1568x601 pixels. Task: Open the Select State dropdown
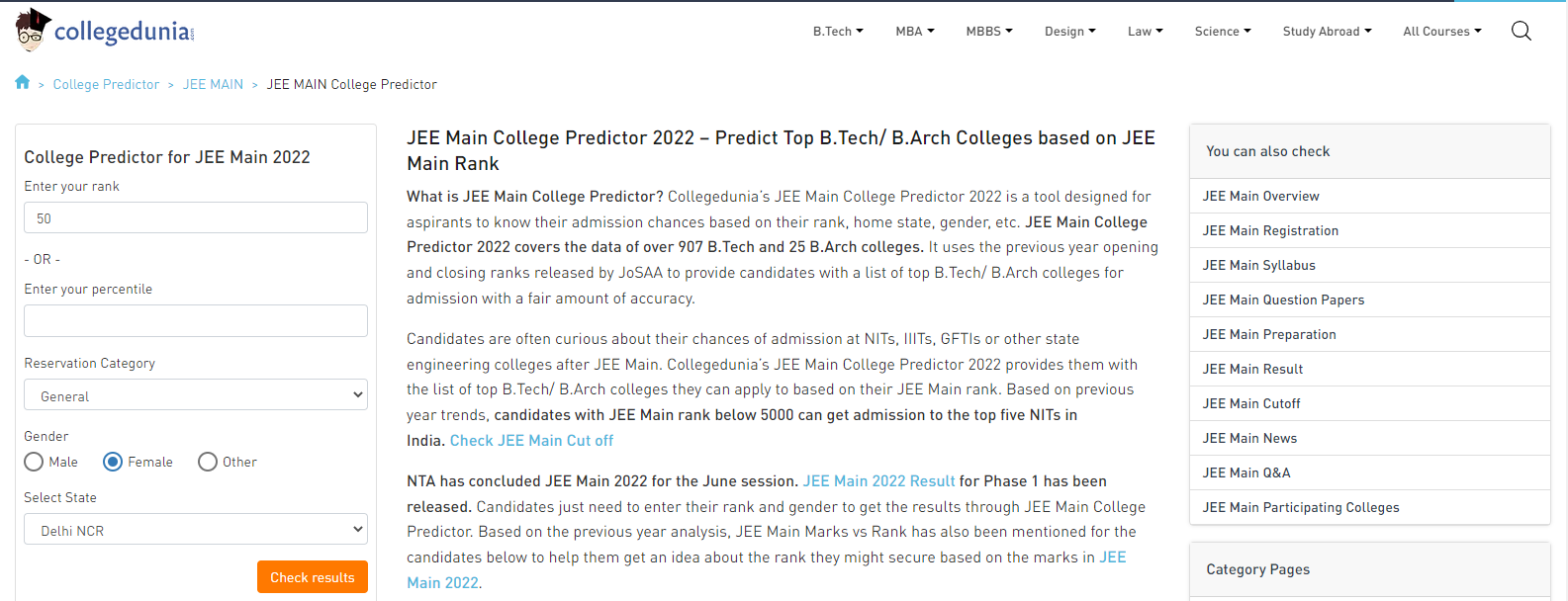click(196, 530)
